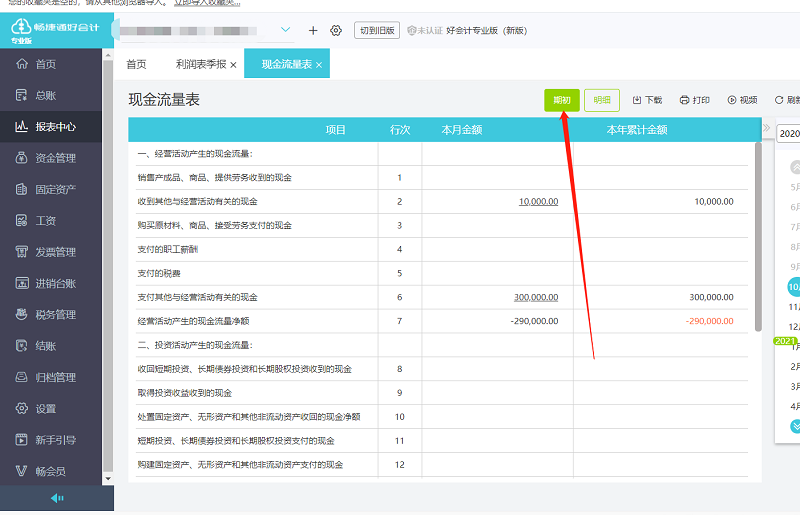The height and width of the screenshot is (515, 800).
Task: Click the green 期初 button
Action: (x=561, y=100)
